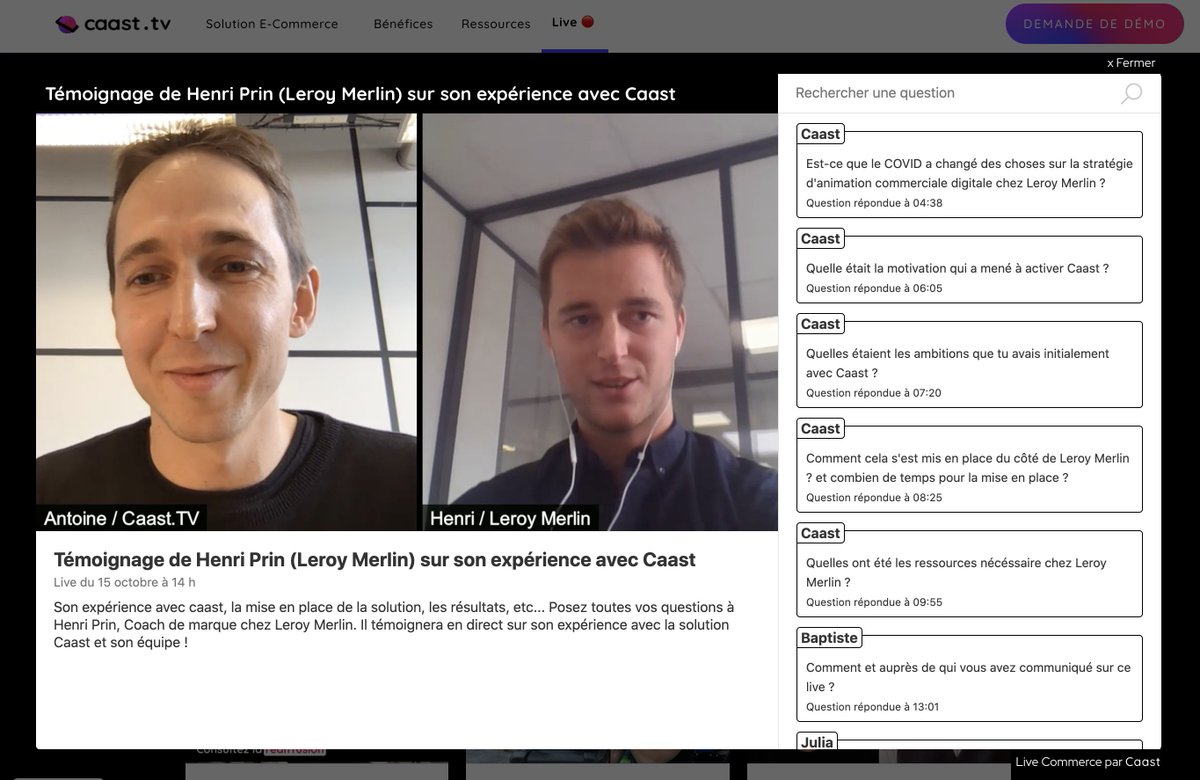Click the Antoine / Caast.TV video pane
Viewport: 1200px width, 780px height.
click(227, 322)
